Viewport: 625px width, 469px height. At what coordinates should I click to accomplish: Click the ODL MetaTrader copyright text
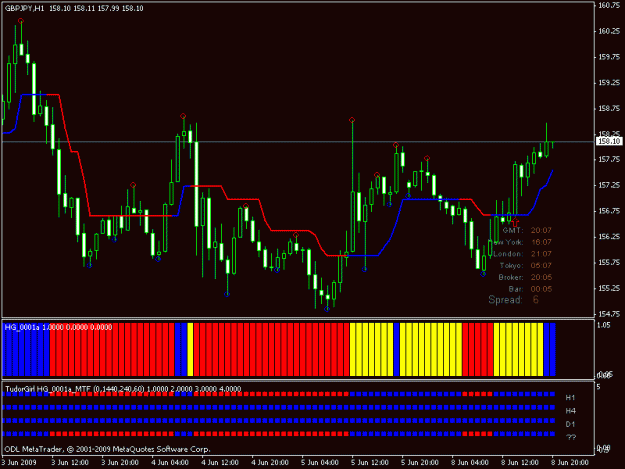[108, 449]
